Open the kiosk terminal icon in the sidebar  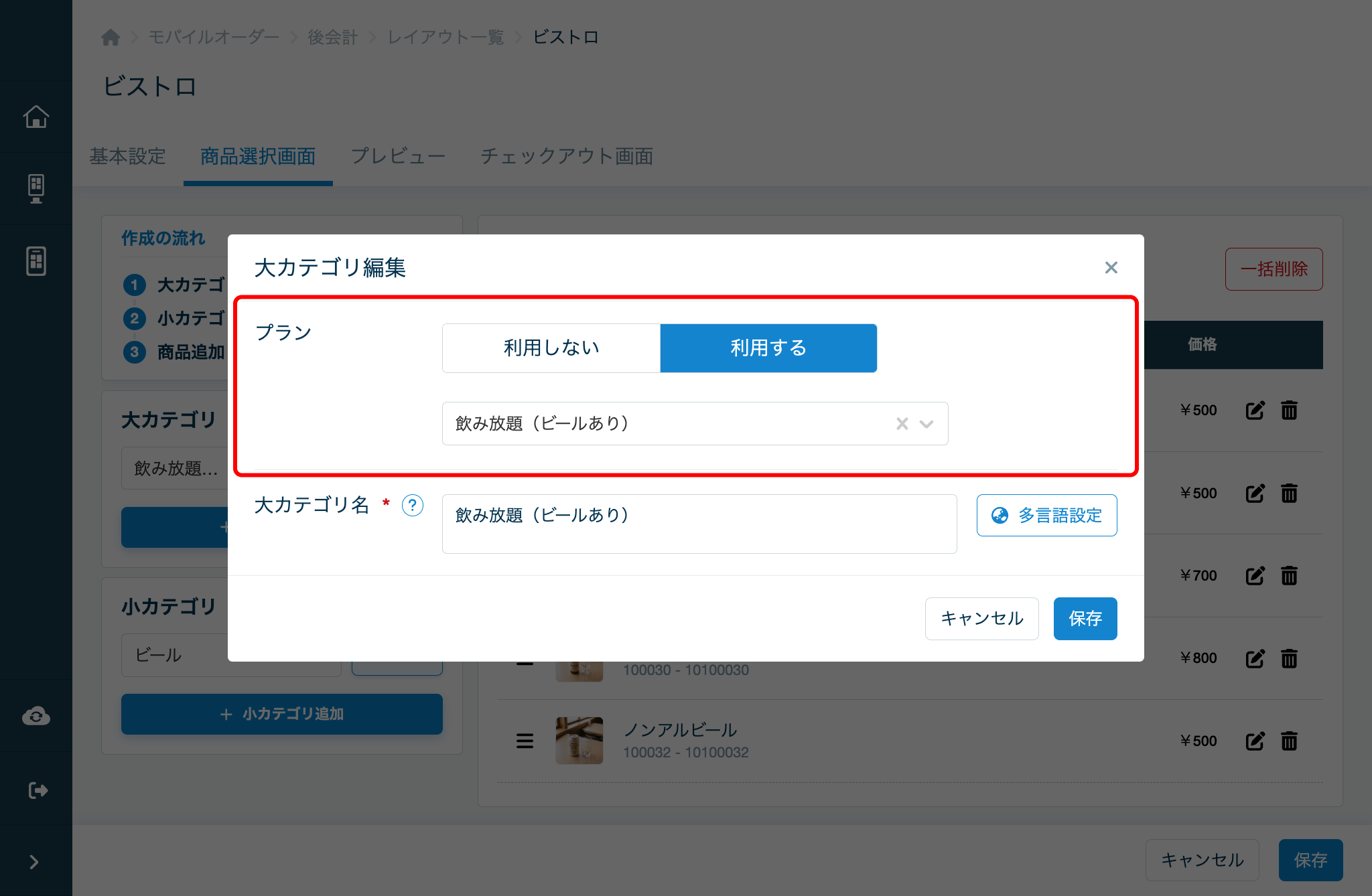pos(36,189)
